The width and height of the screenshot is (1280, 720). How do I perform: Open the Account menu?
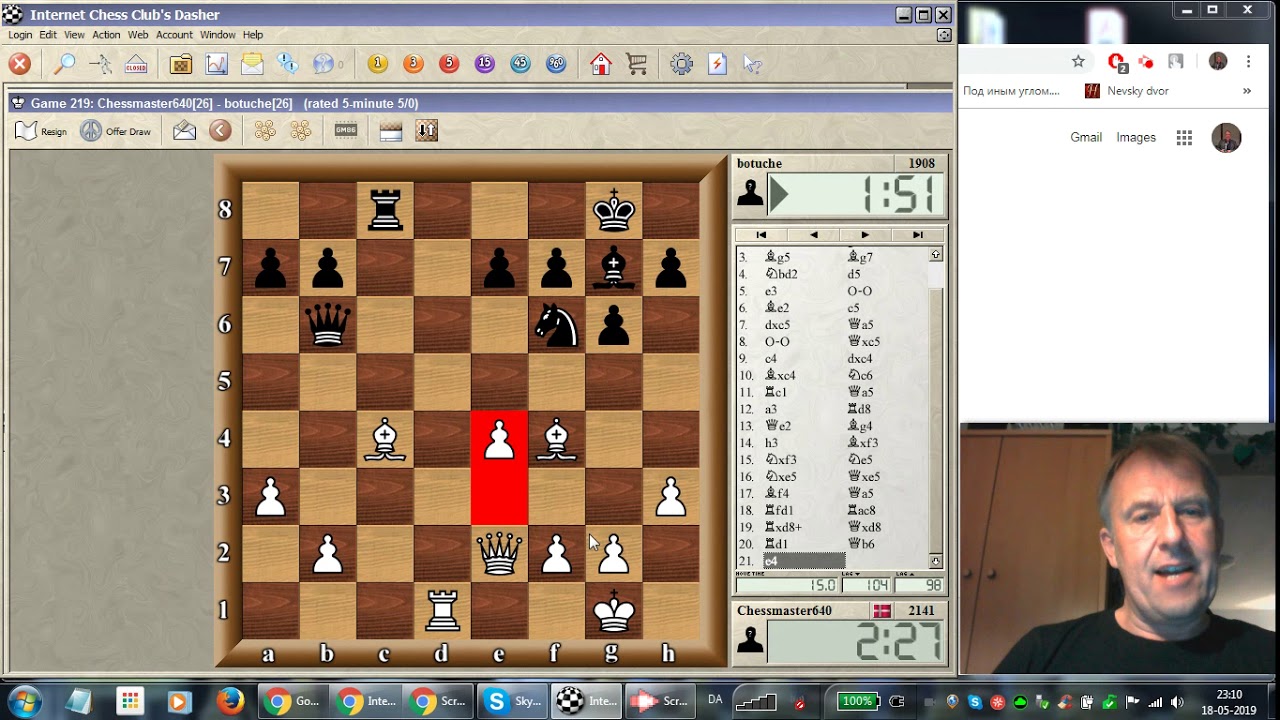point(174,35)
